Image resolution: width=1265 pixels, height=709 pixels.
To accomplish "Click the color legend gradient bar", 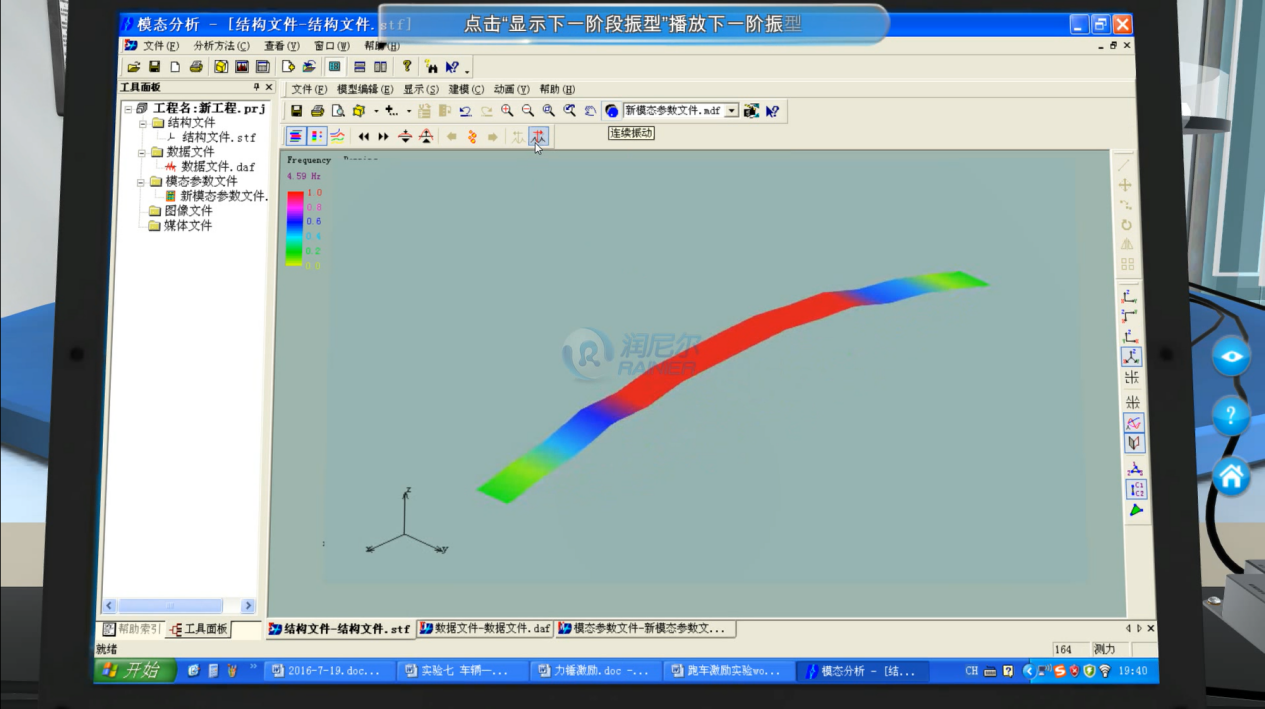I will tap(295, 227).
